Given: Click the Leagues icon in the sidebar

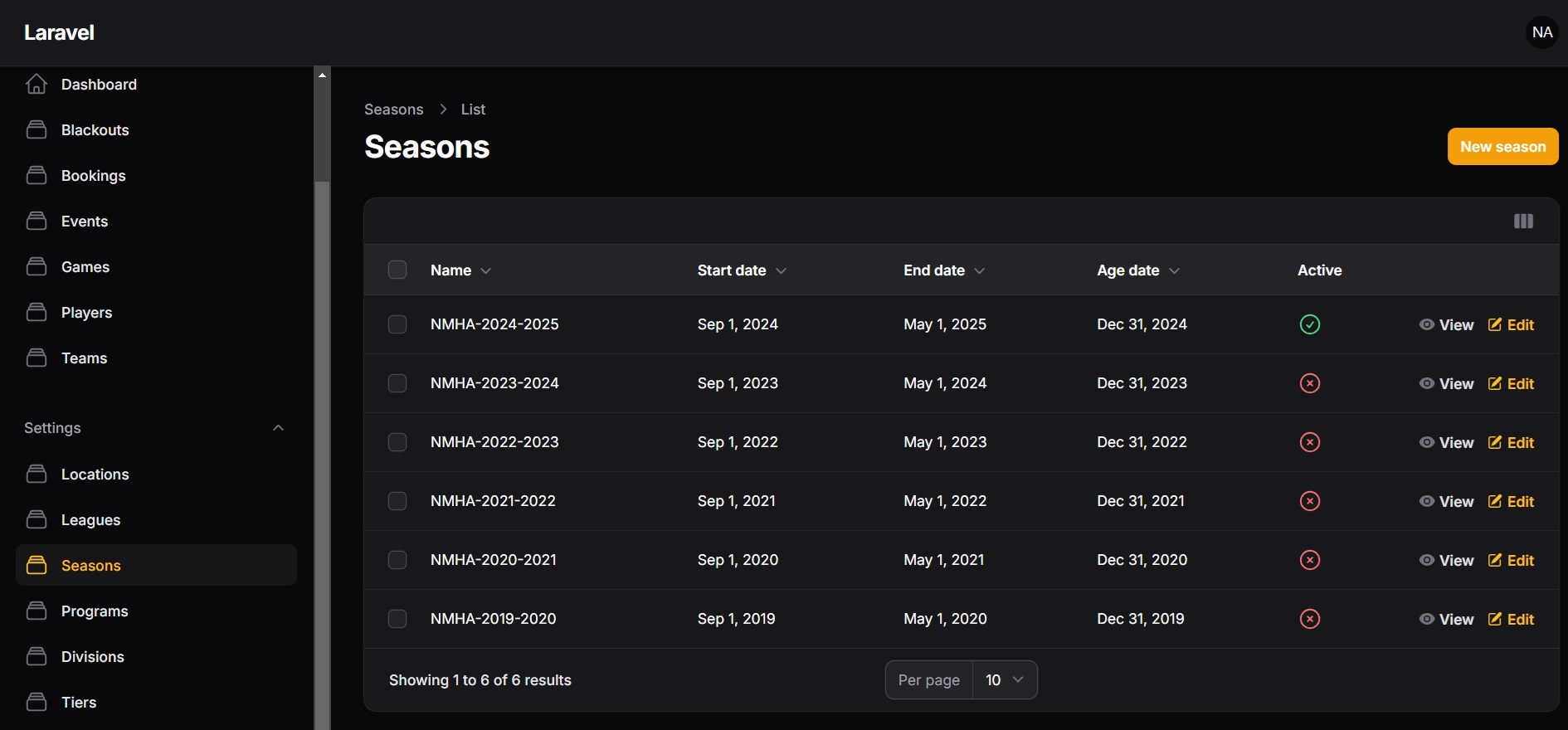Looking at the screenshot, I should tap(37, 520).
